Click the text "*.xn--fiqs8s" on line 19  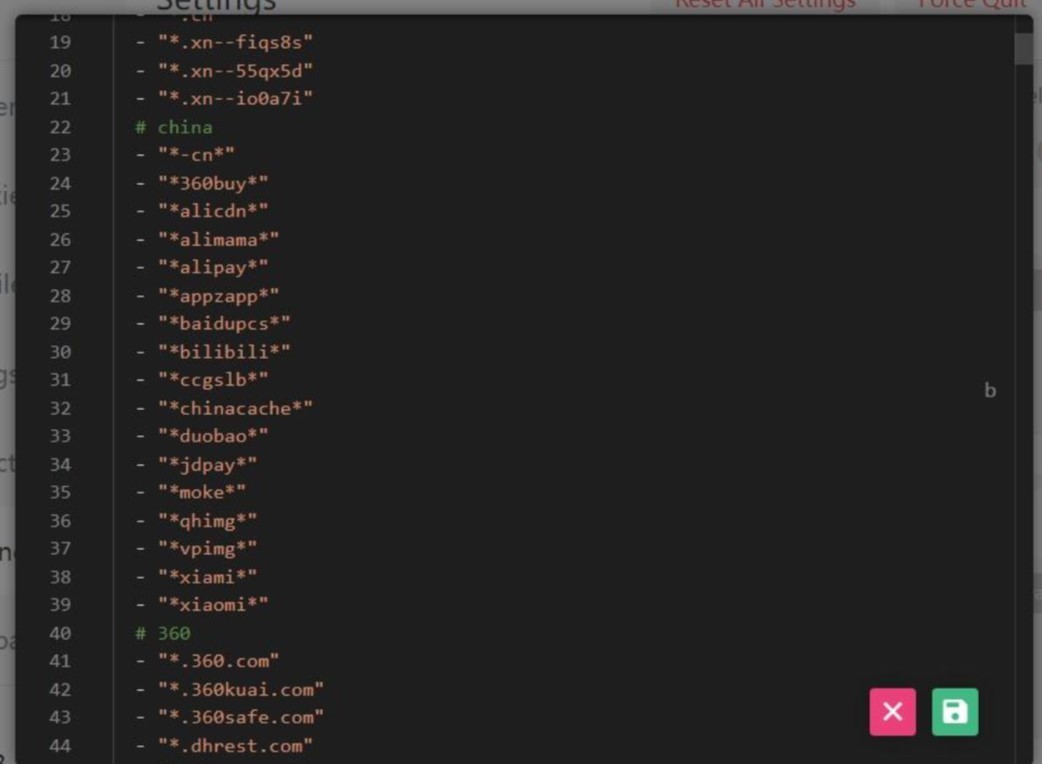click(x=235, y=43)
